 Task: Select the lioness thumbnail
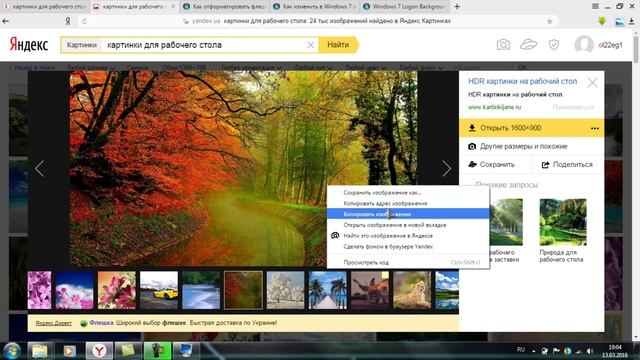pyautogui.click(x=412, y=290)
